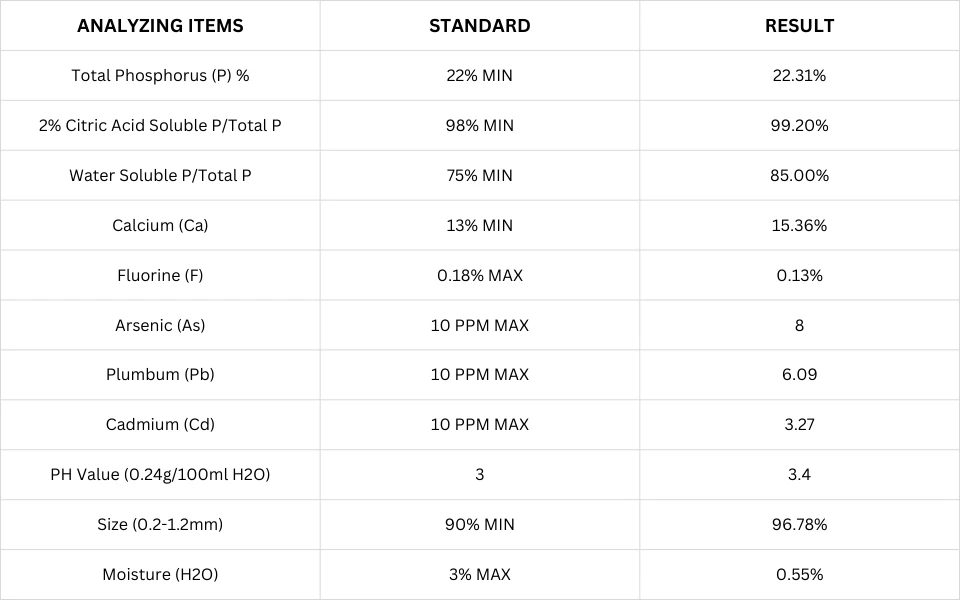Select the Cadmium (Cd) row label
The image size is (960, 600).
pyautogui.click(x=160, y=425)
